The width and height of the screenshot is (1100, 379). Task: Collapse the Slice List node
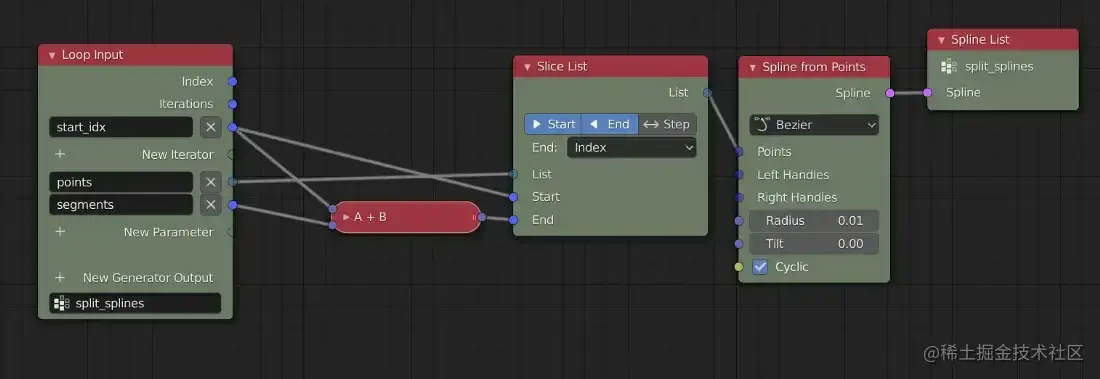527,67
